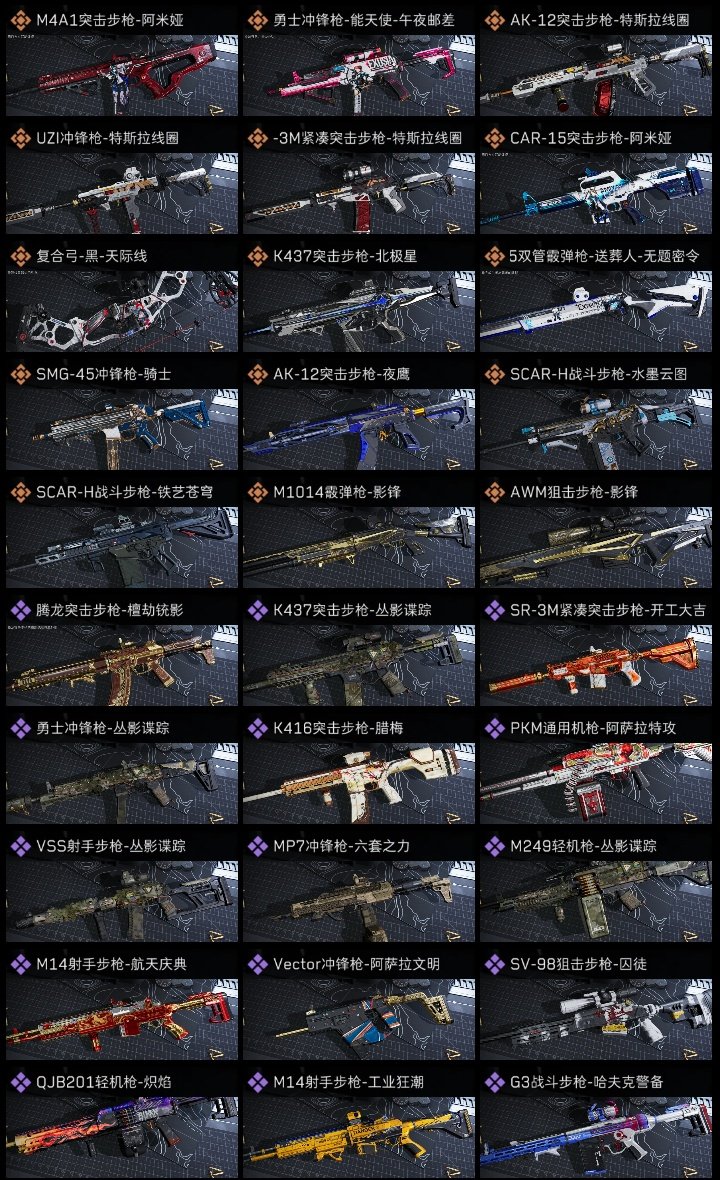Click orange rarity icon beside AWM狙击步枪-影锋
Viewport: 720px width, 1180px height.
tap(494, 491)
